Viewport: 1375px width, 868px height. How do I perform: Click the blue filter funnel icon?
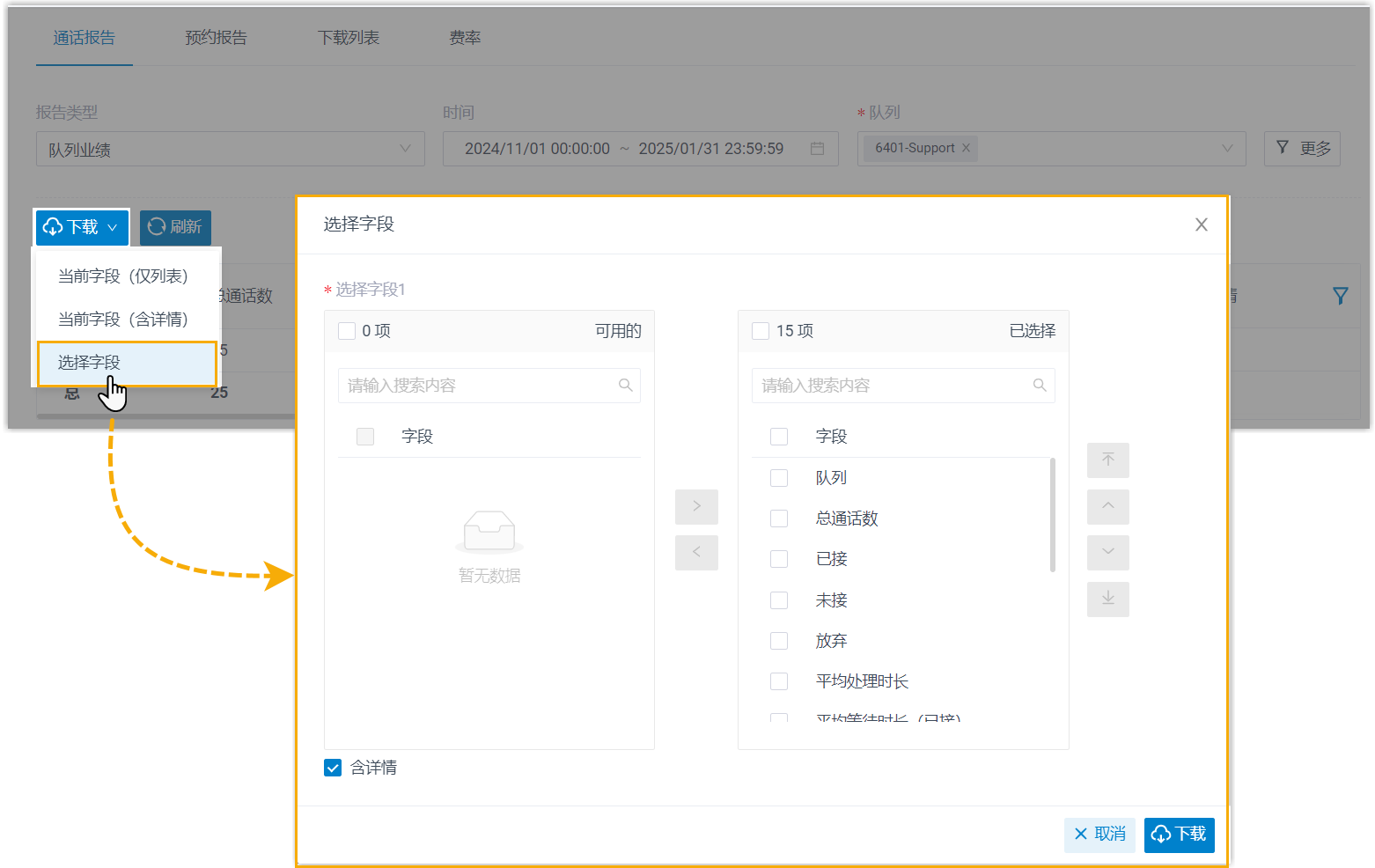point(1340,296)
